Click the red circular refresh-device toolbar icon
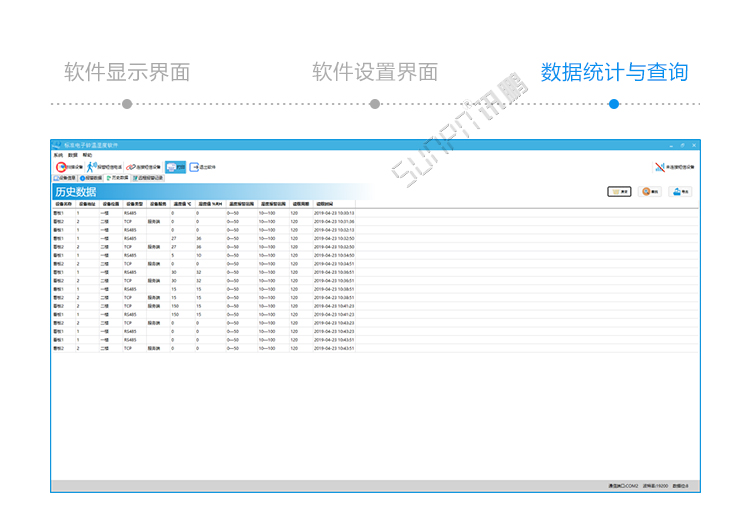750x507 pixels. 61,167
